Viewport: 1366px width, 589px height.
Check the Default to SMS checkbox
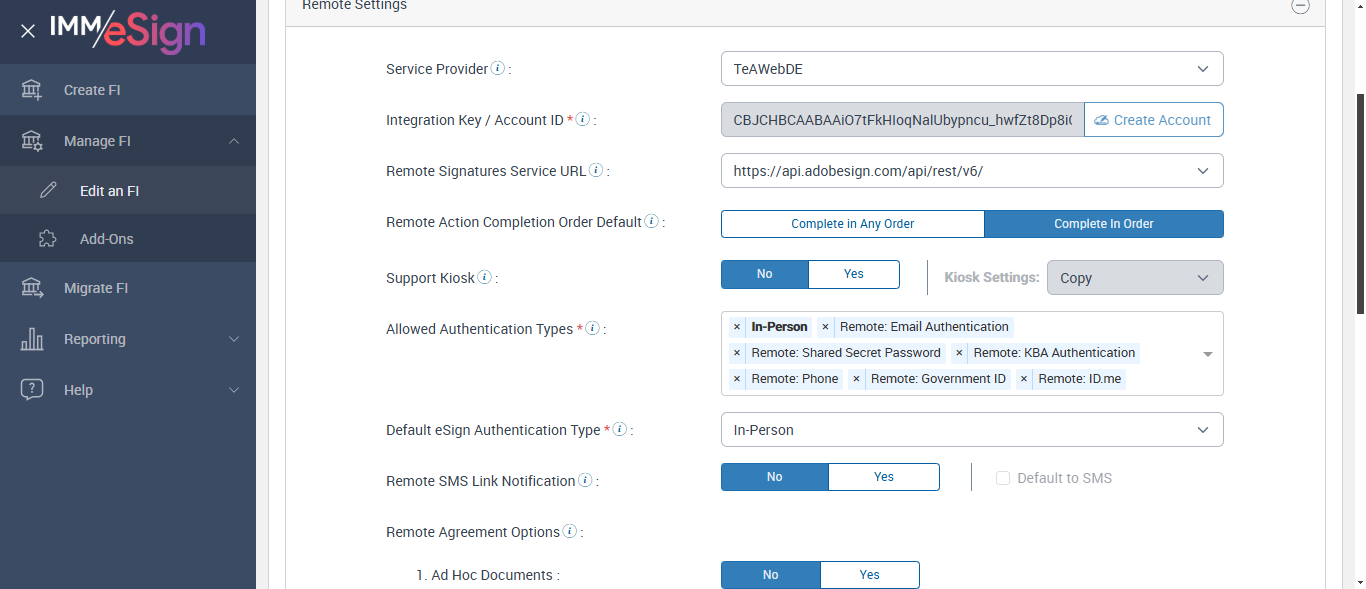(x=1003, y=478)
